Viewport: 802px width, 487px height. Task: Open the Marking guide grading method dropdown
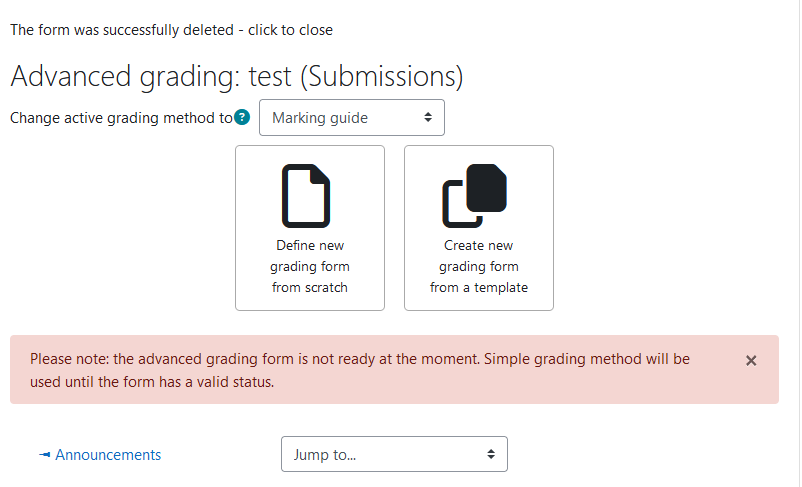[x=352, y=118]
